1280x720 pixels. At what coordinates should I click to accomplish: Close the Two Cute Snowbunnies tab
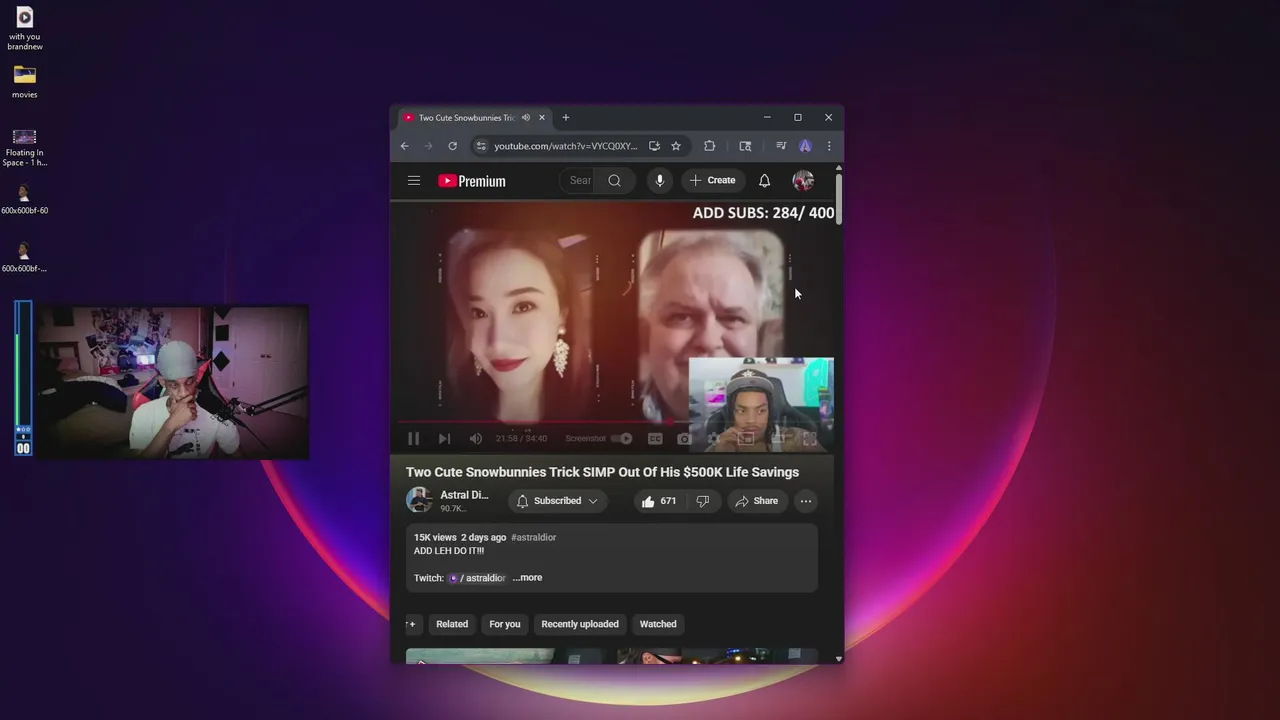(542, 118)
